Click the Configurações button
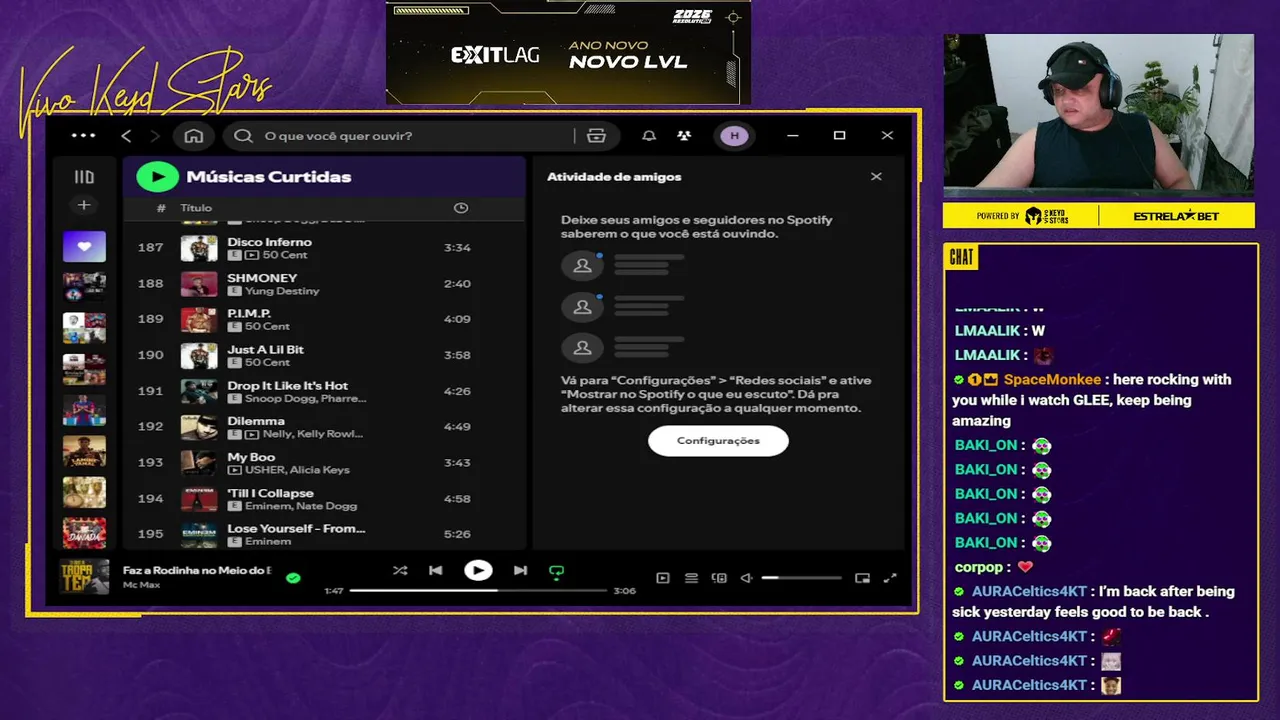1280x720 pixels. [718, 441]
